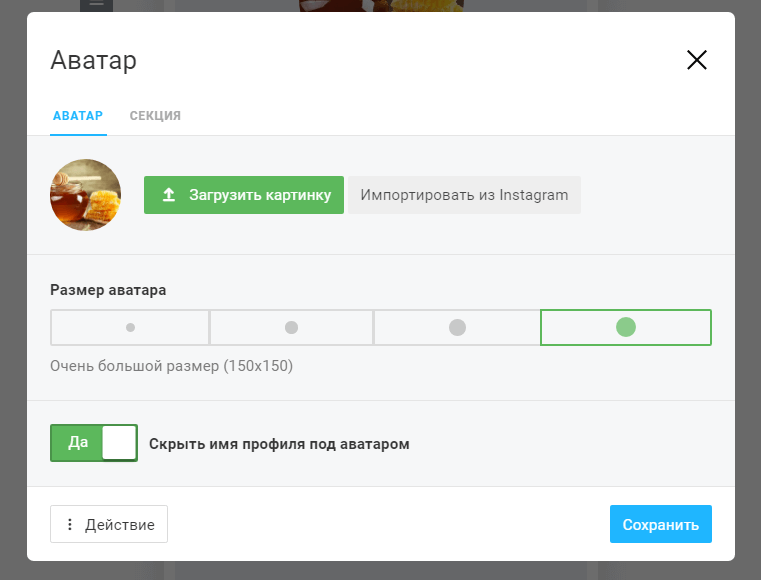Select the very large green size dot
The height and width of the screenshot is (580, 761).
[626, 327]
